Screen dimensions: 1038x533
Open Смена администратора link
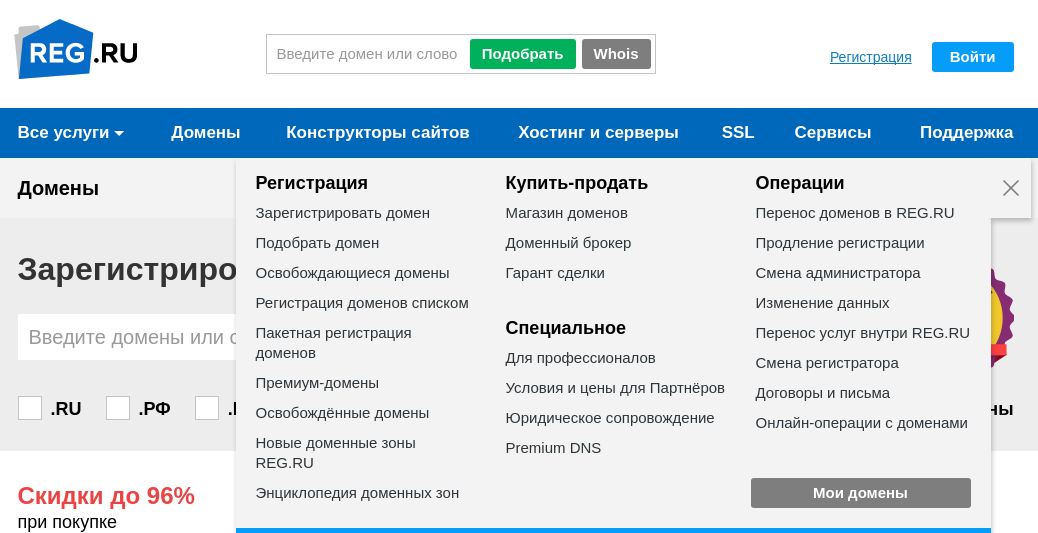click(838, 273)
